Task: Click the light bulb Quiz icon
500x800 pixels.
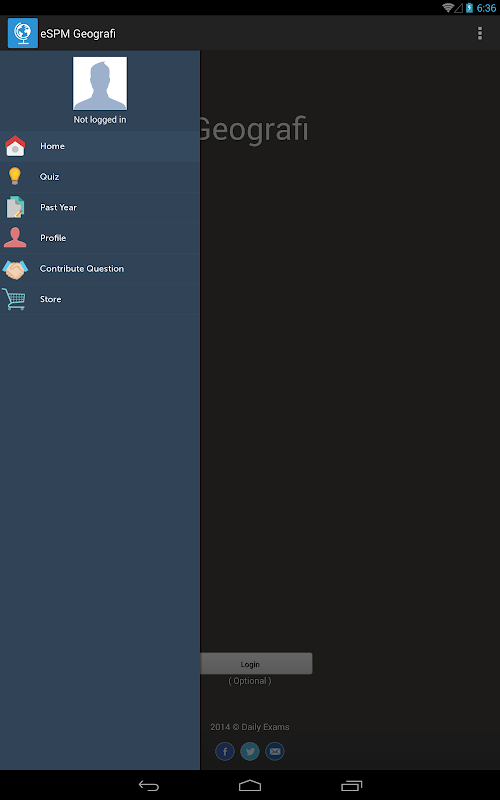Action: (15, 177)
